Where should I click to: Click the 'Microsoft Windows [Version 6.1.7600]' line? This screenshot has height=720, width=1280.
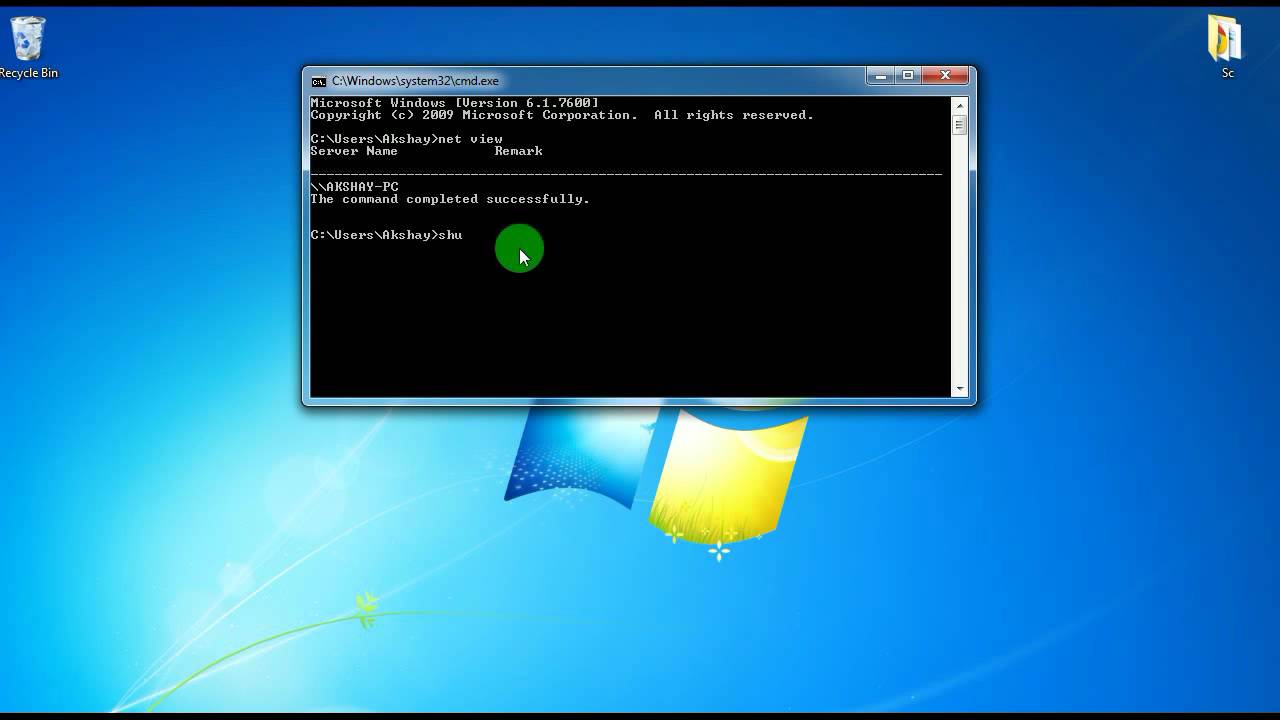click(x=455, y=103)
